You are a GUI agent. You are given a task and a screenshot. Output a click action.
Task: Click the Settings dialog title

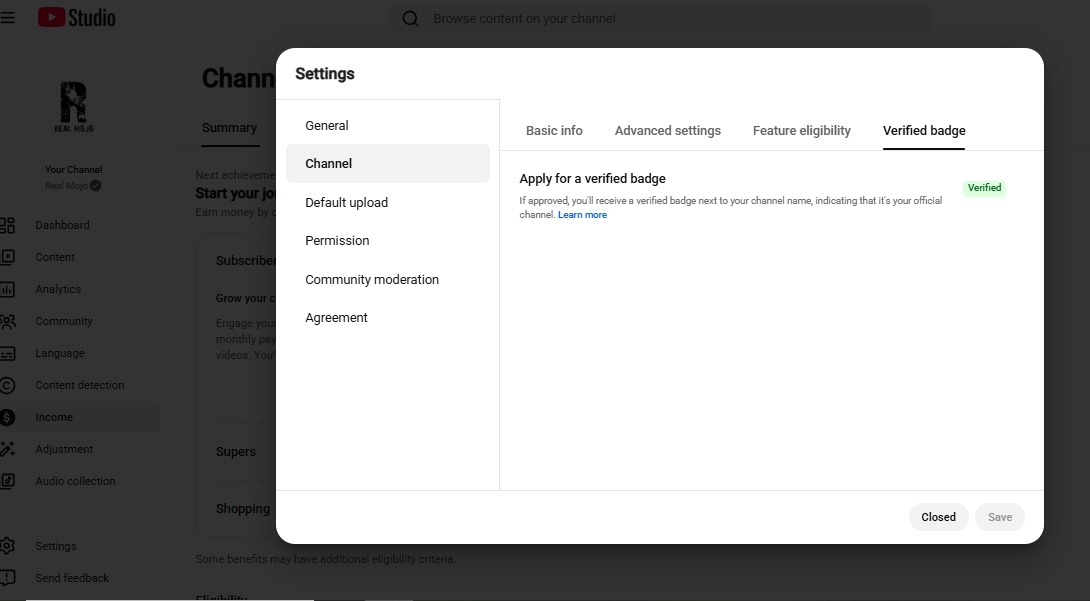pyautogui.click(x=325, y=74)
